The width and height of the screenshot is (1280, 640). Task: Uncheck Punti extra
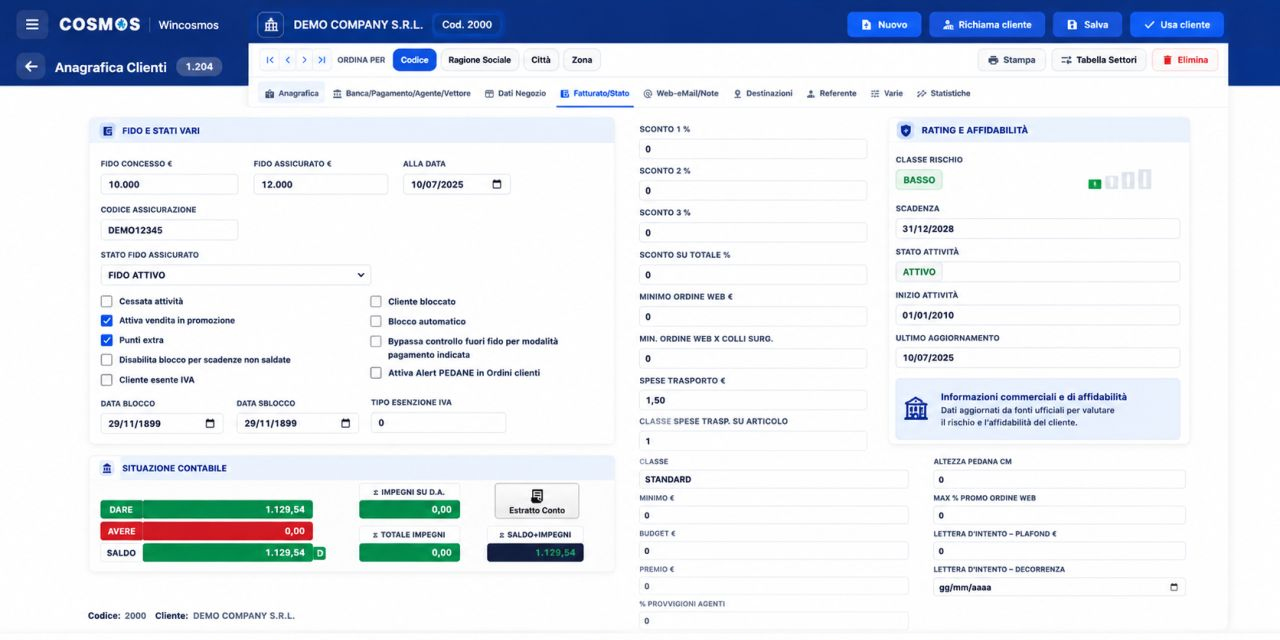(x=107, y=340)
